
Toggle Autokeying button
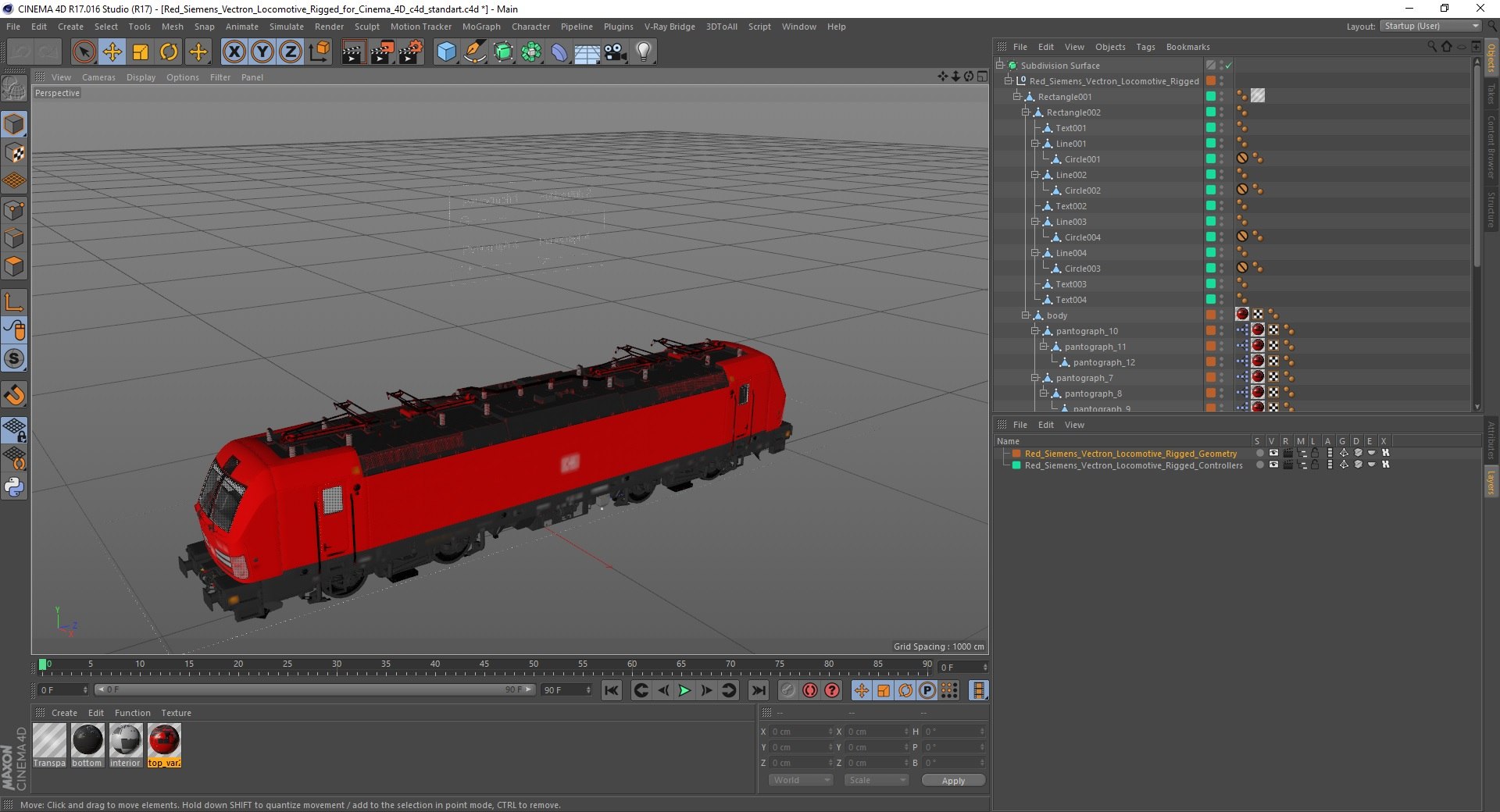(x=810, y=690)
